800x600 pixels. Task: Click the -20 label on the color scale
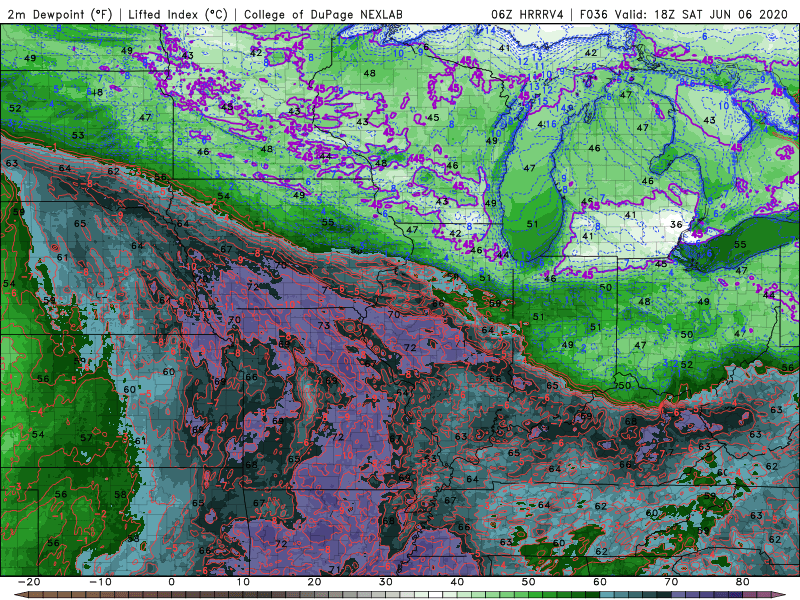coord(29,582)
